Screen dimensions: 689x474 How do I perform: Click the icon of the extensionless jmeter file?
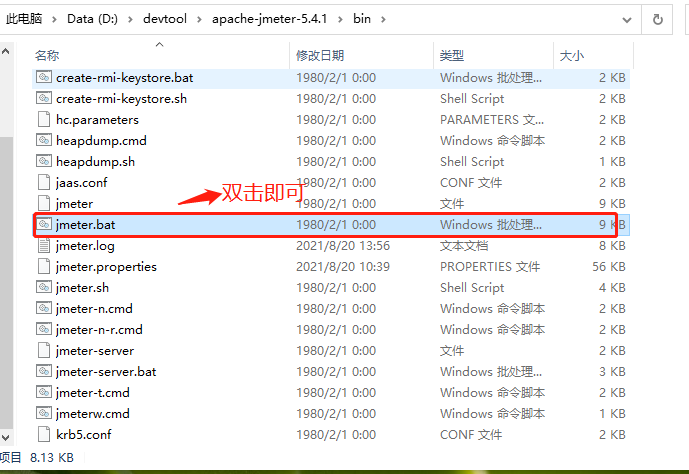tap(44, 203)
